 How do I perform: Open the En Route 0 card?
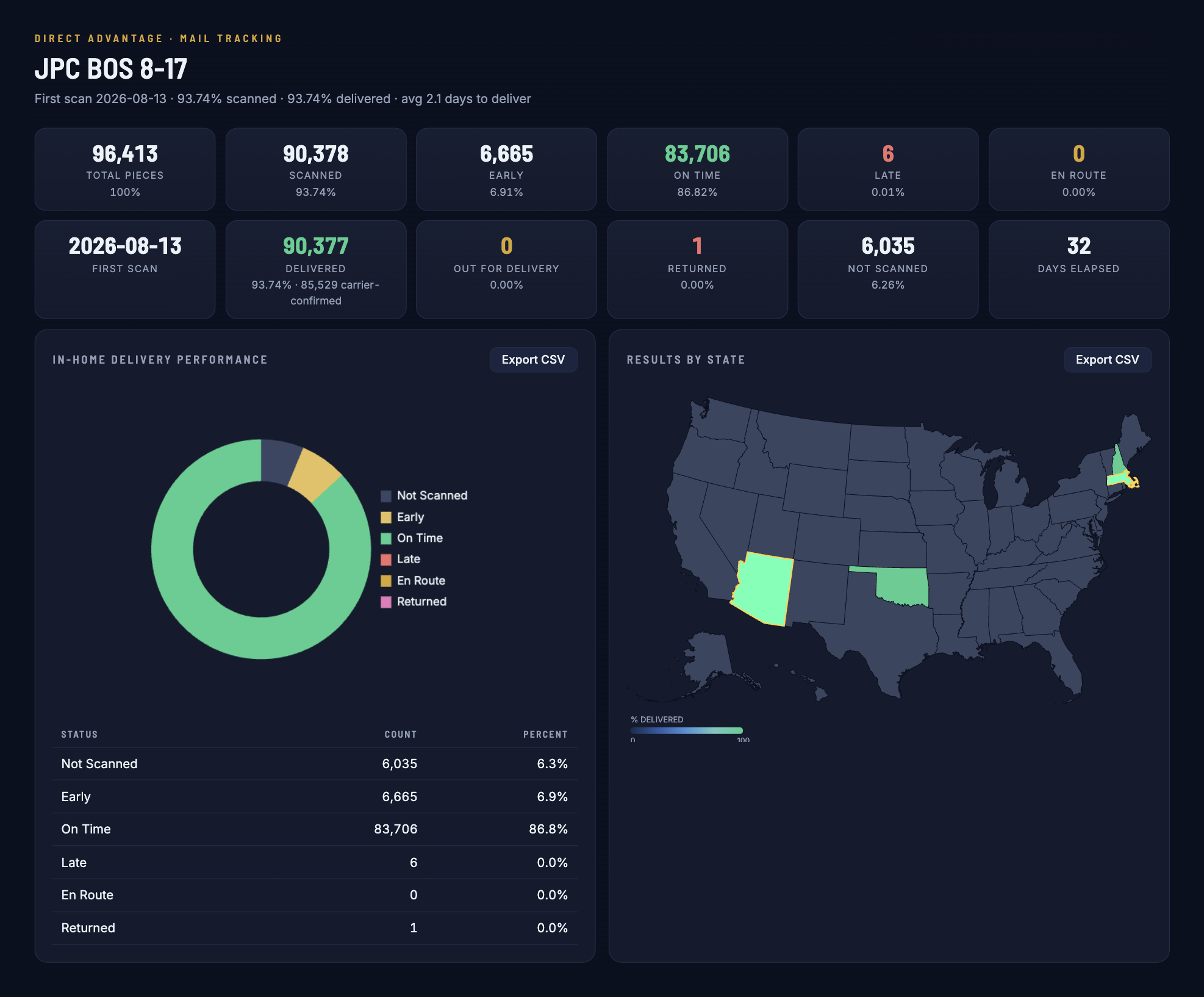tap(1079, 169)
